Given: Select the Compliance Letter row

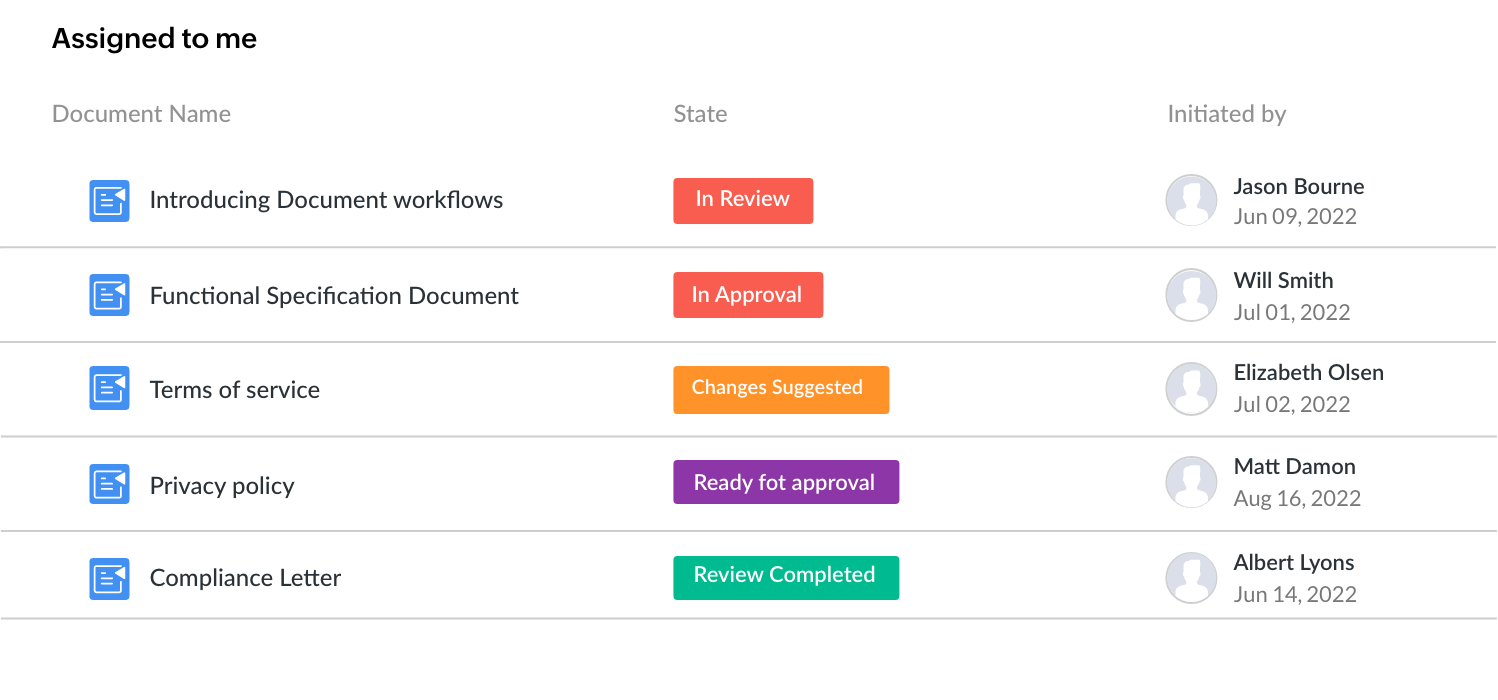Looking at the screenshot, I should pos(245,577).
